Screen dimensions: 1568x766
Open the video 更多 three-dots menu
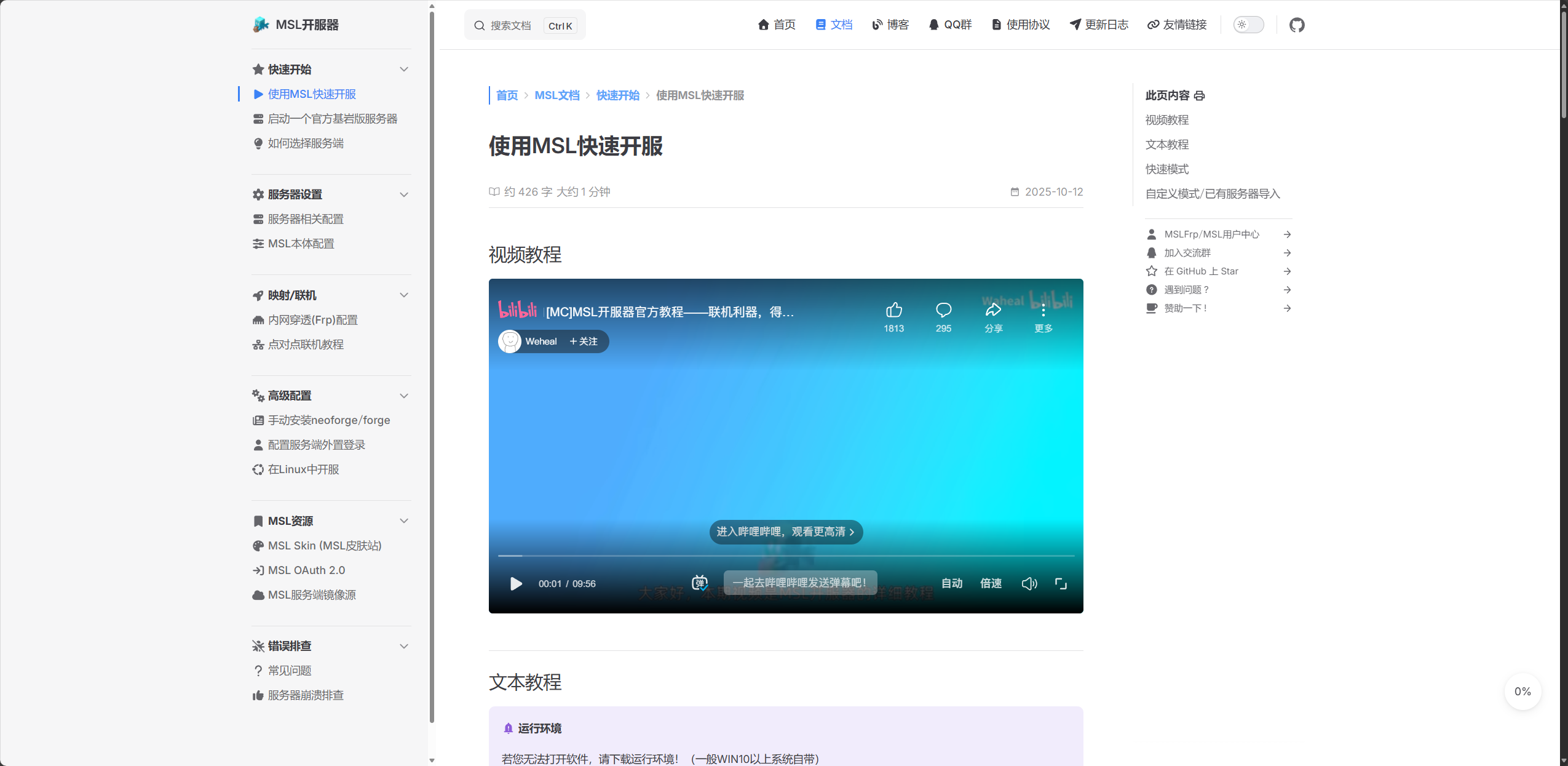coord(1043,311)
